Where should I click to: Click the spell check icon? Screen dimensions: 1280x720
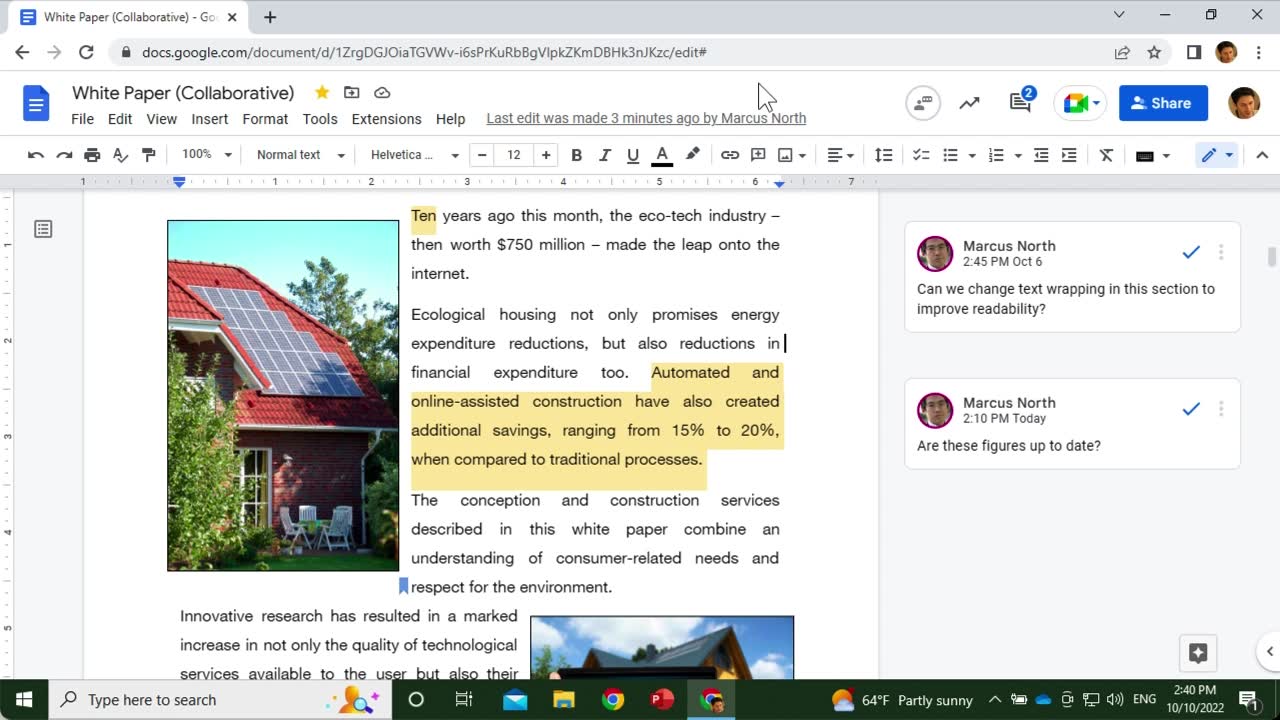point(120,155)
